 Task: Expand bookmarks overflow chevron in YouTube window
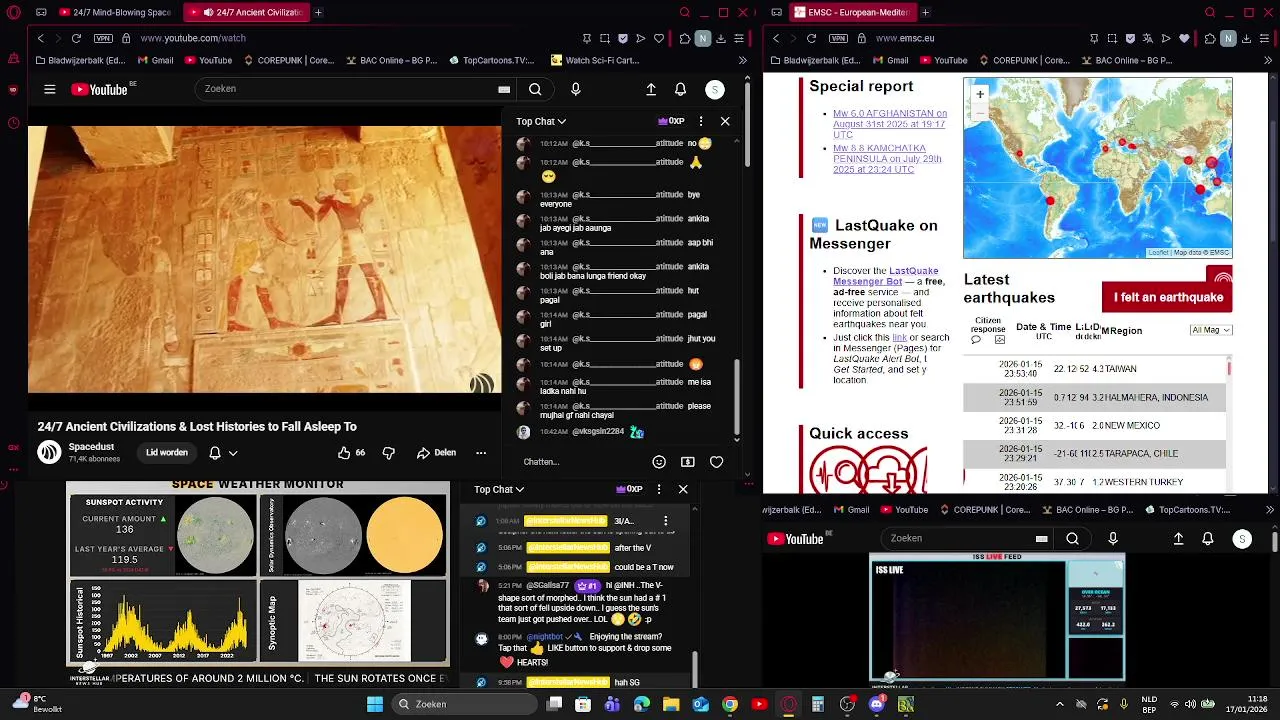742,60
